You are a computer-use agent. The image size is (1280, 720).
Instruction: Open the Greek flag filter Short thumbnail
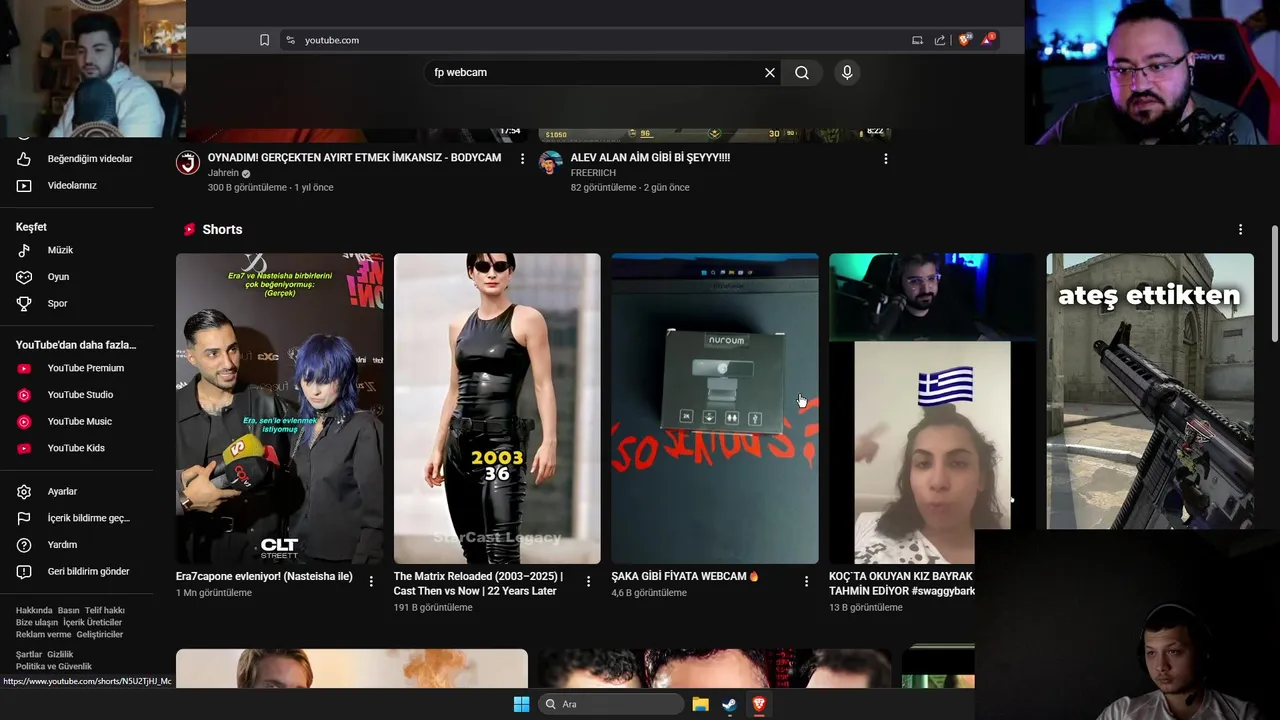[x=932, y=408]
